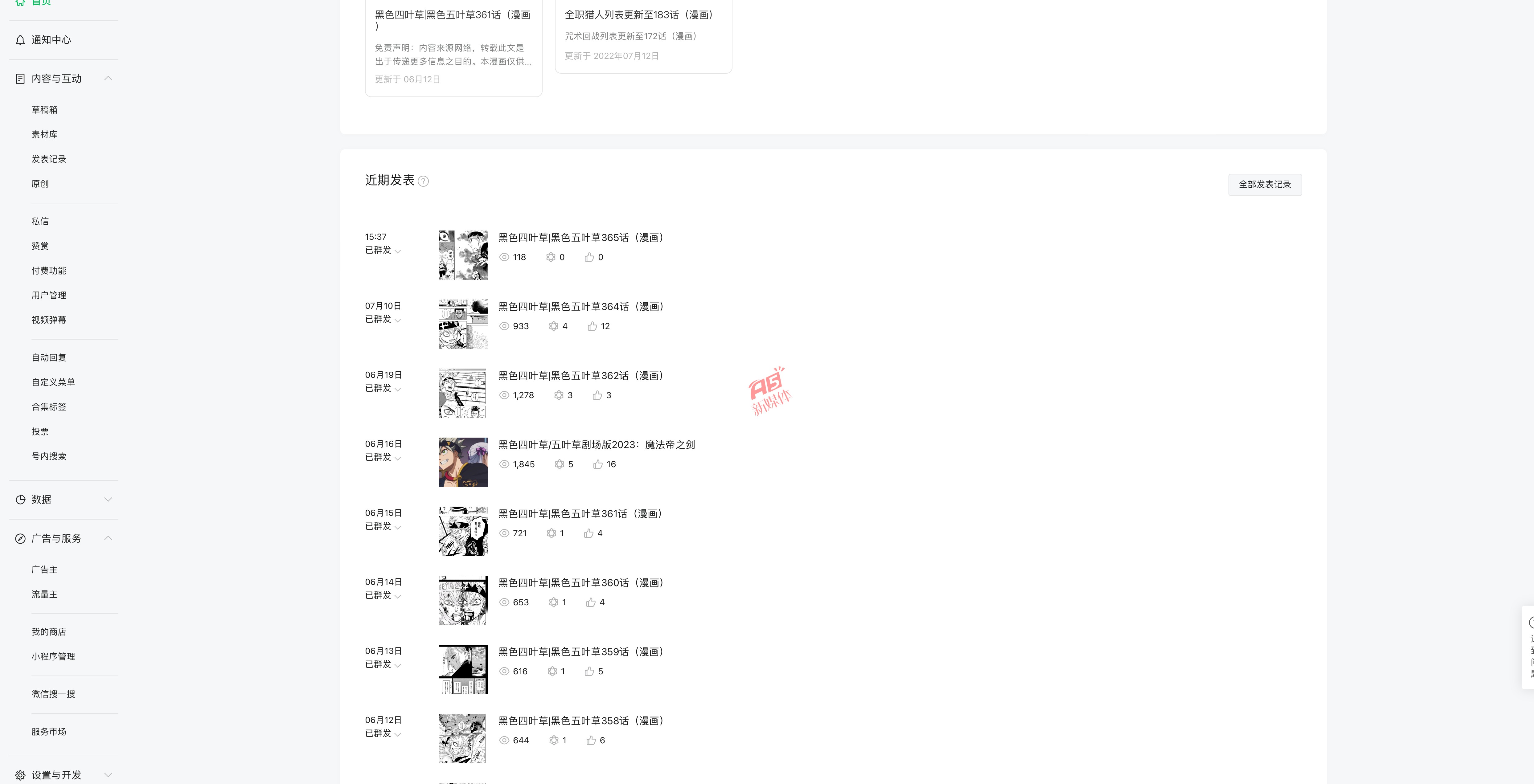Click the thumbs-up icon on 364话 post
1534x784 pixels.
point(592,326)
